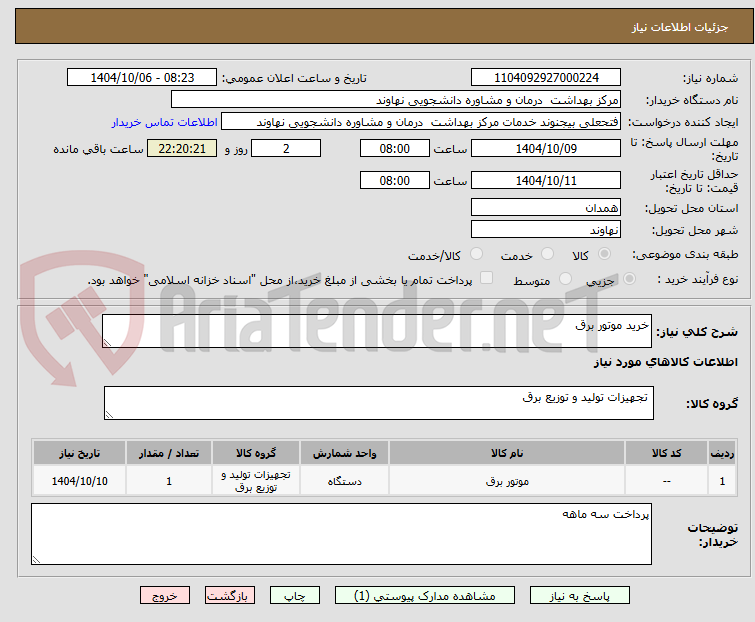Image resolution: width=755 pixels, height=622 pixels.
Task: Click the اطلاعات کالاهای مورد نیاز heading
Action: pos(666,362)
